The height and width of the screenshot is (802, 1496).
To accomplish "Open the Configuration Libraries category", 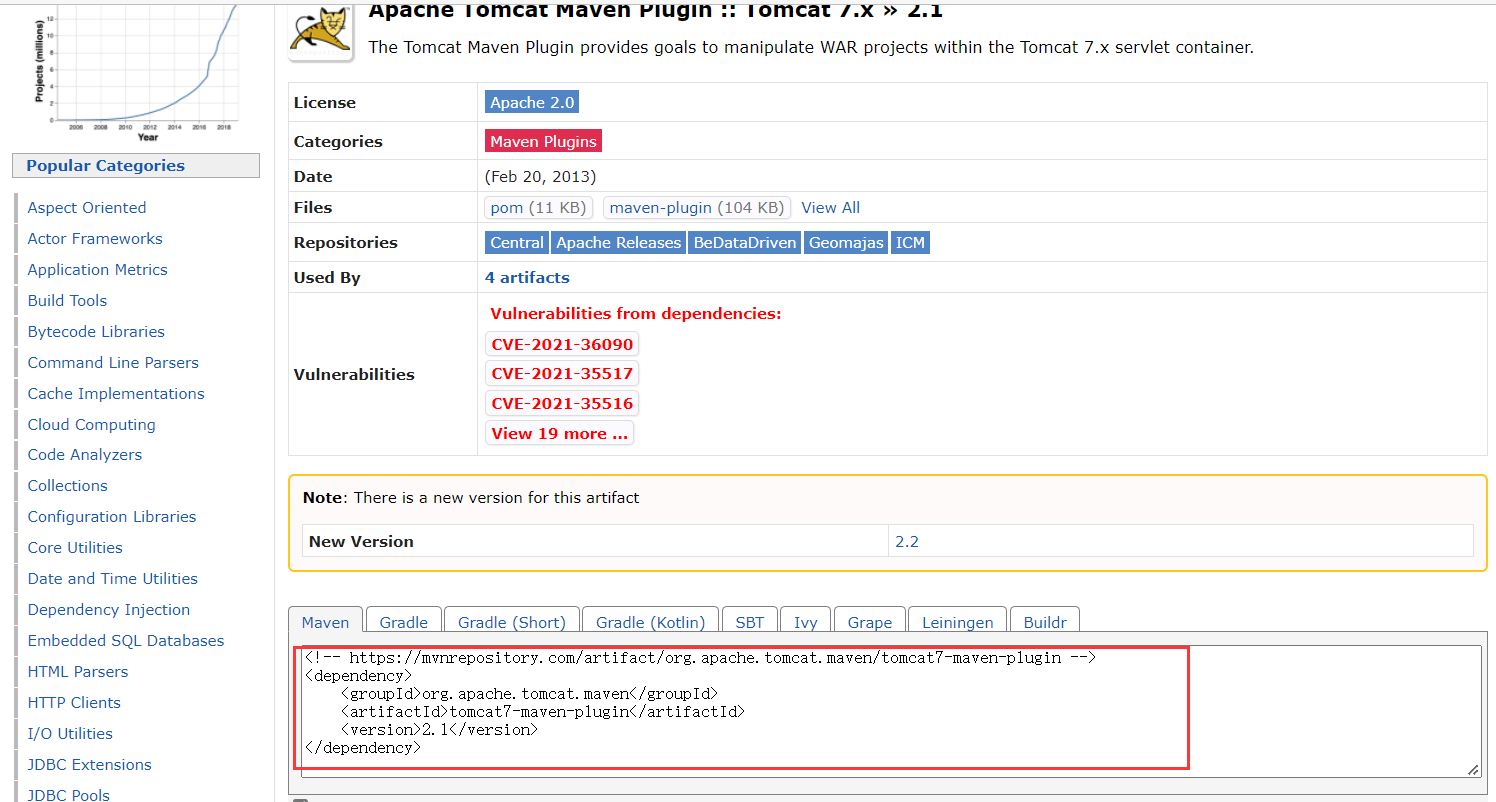I will [x=112, y=517].
